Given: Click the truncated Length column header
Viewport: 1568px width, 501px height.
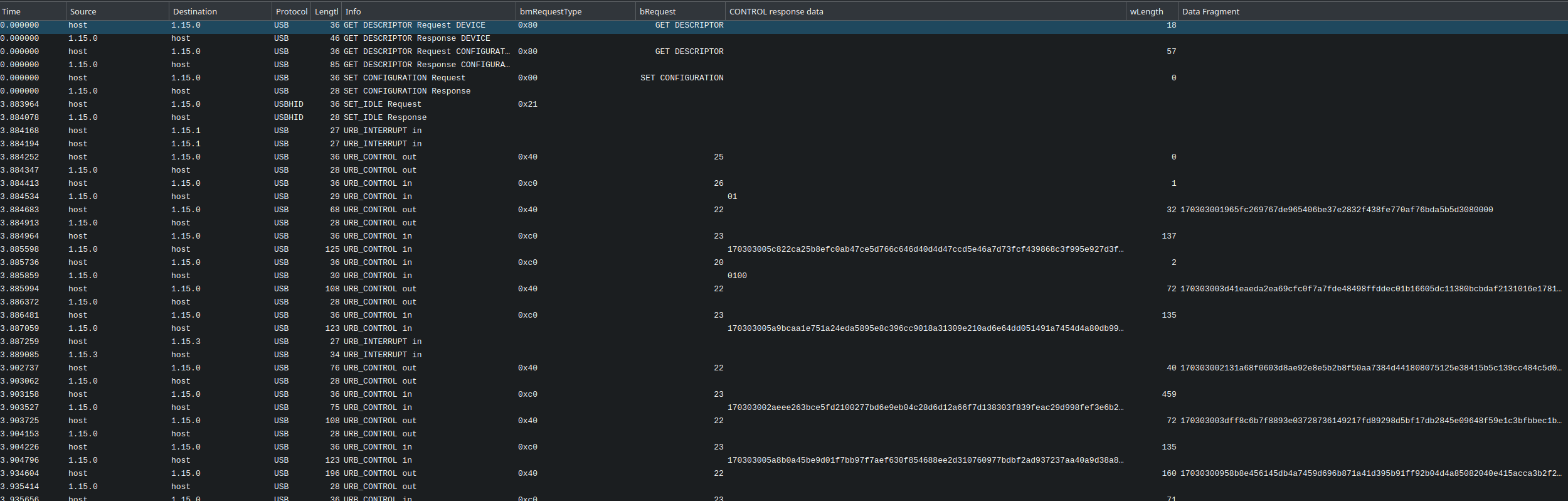Looking at the screenshot, I should point(326,11).
